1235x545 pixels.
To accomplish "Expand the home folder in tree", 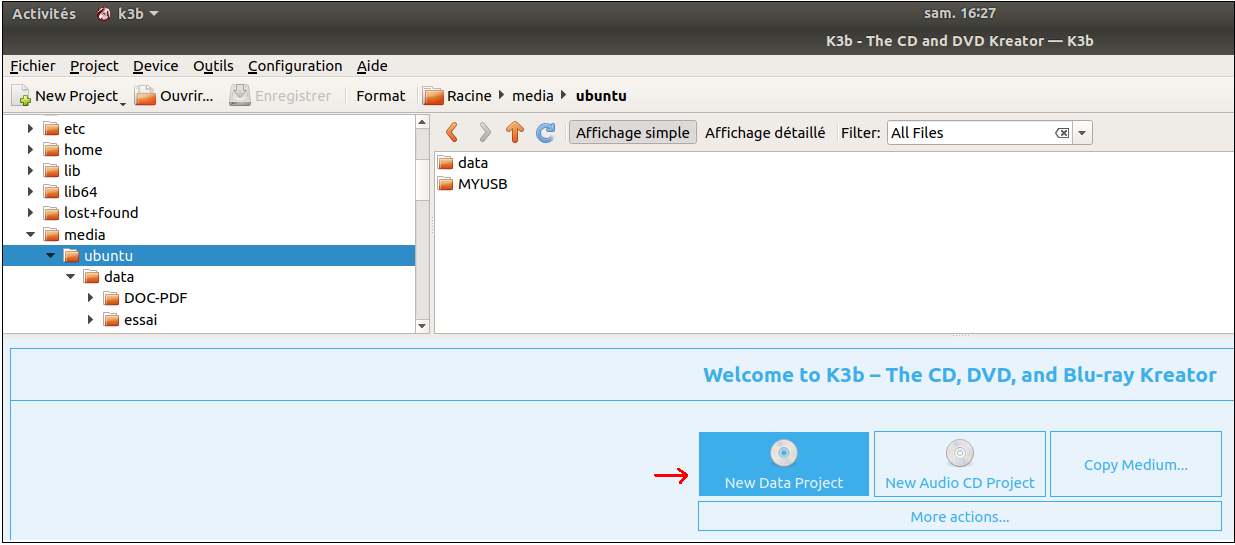I will point(31,149).
